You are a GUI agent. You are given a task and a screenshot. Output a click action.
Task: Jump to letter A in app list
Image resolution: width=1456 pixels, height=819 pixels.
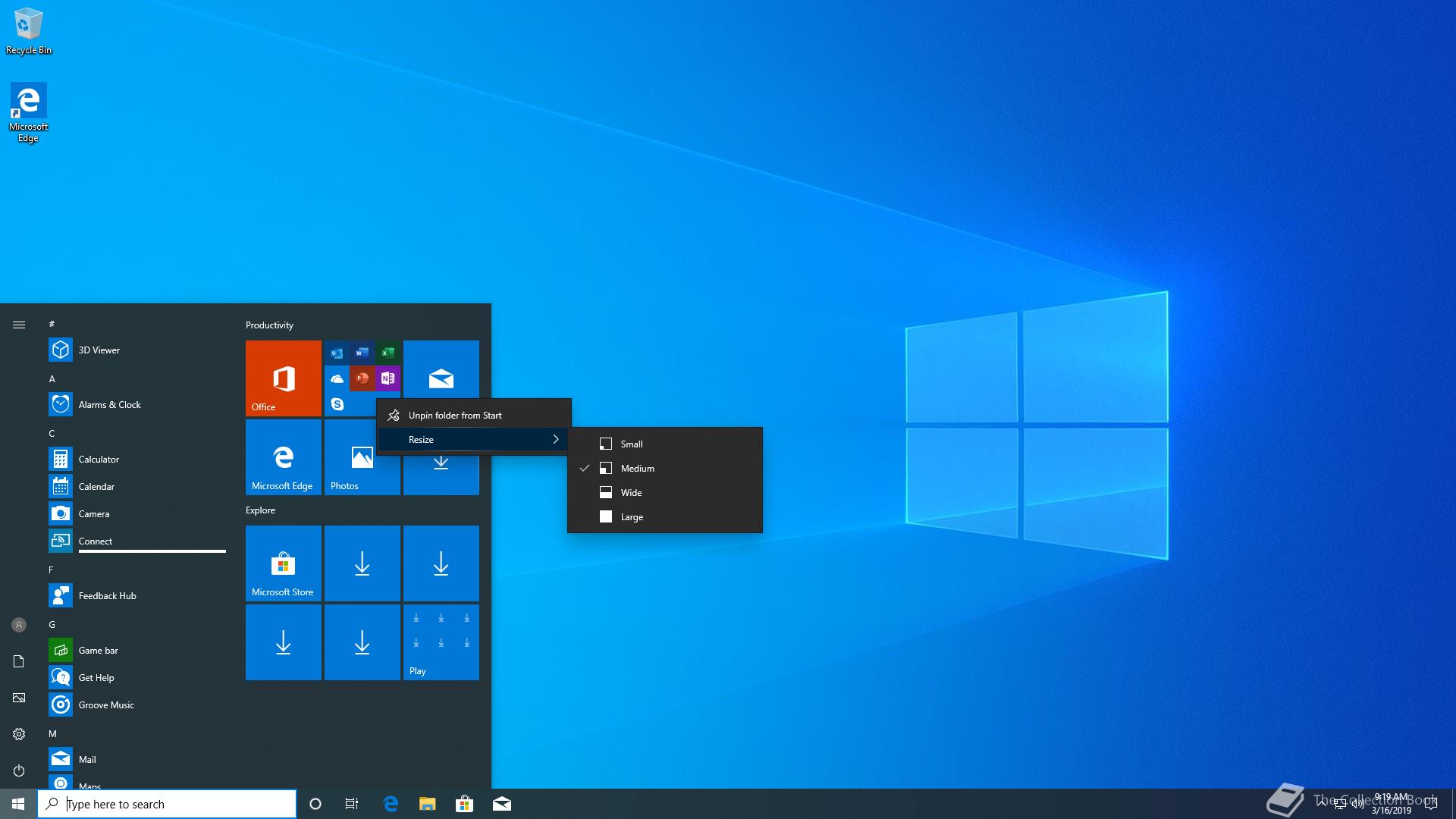pyautogui.click(x=52, y=378)
